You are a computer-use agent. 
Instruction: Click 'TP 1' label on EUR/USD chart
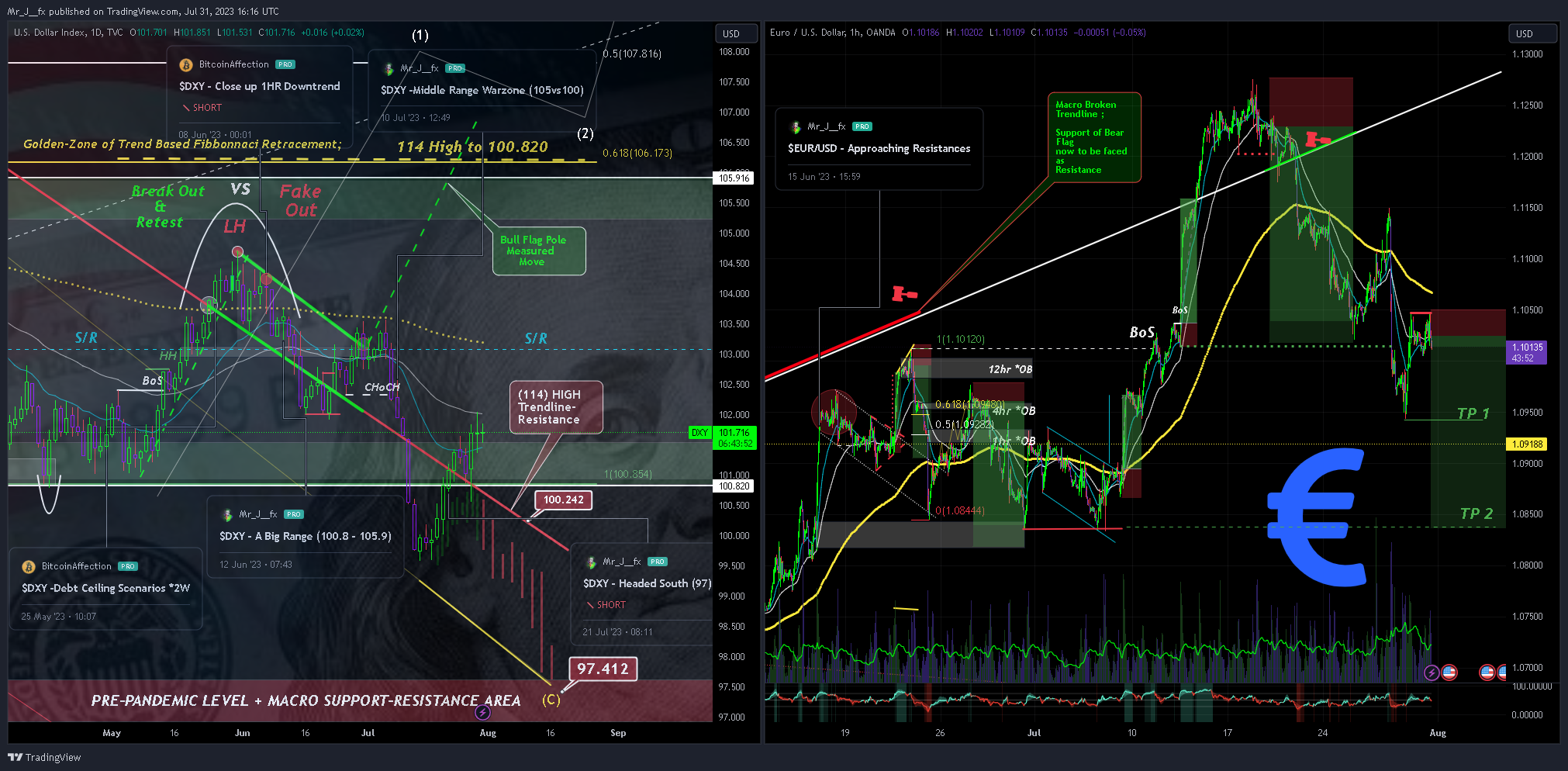click(1473, 413)
